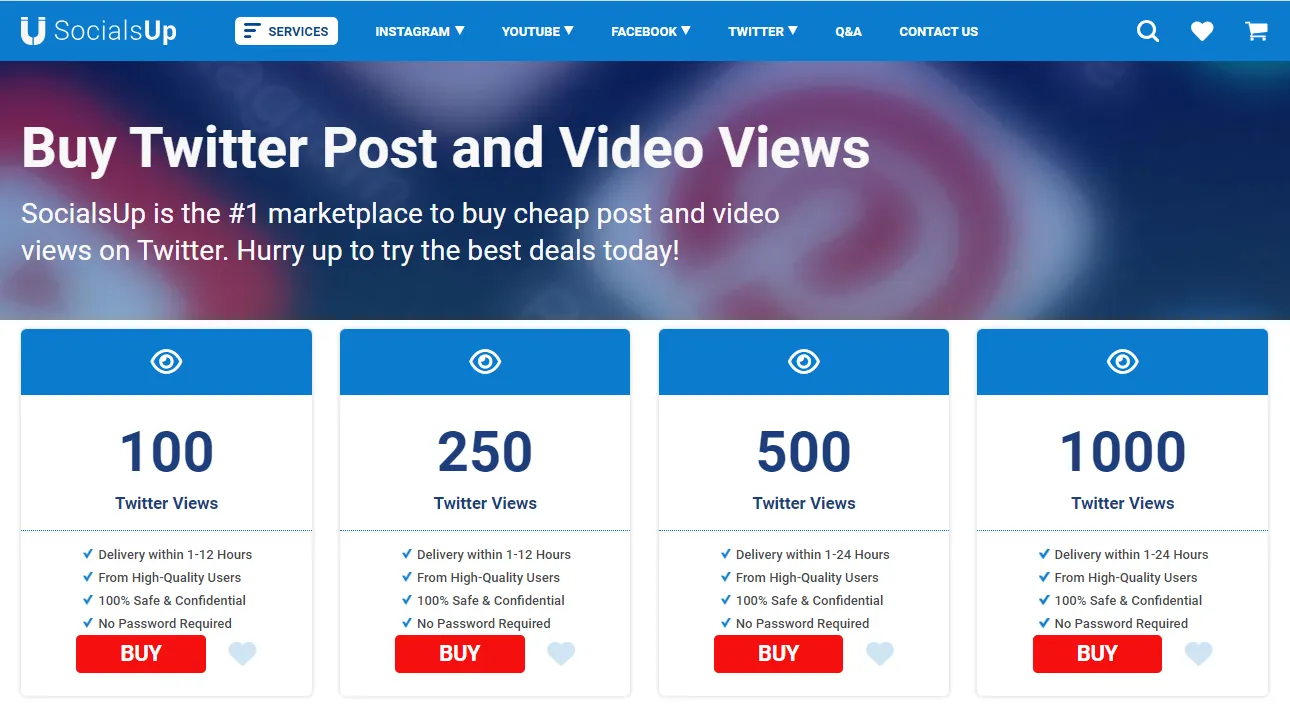This screenshot has width=1290, height=715.
Task: Click 'No Password Required' in 1000 card
Action: tap(1121, 623)
